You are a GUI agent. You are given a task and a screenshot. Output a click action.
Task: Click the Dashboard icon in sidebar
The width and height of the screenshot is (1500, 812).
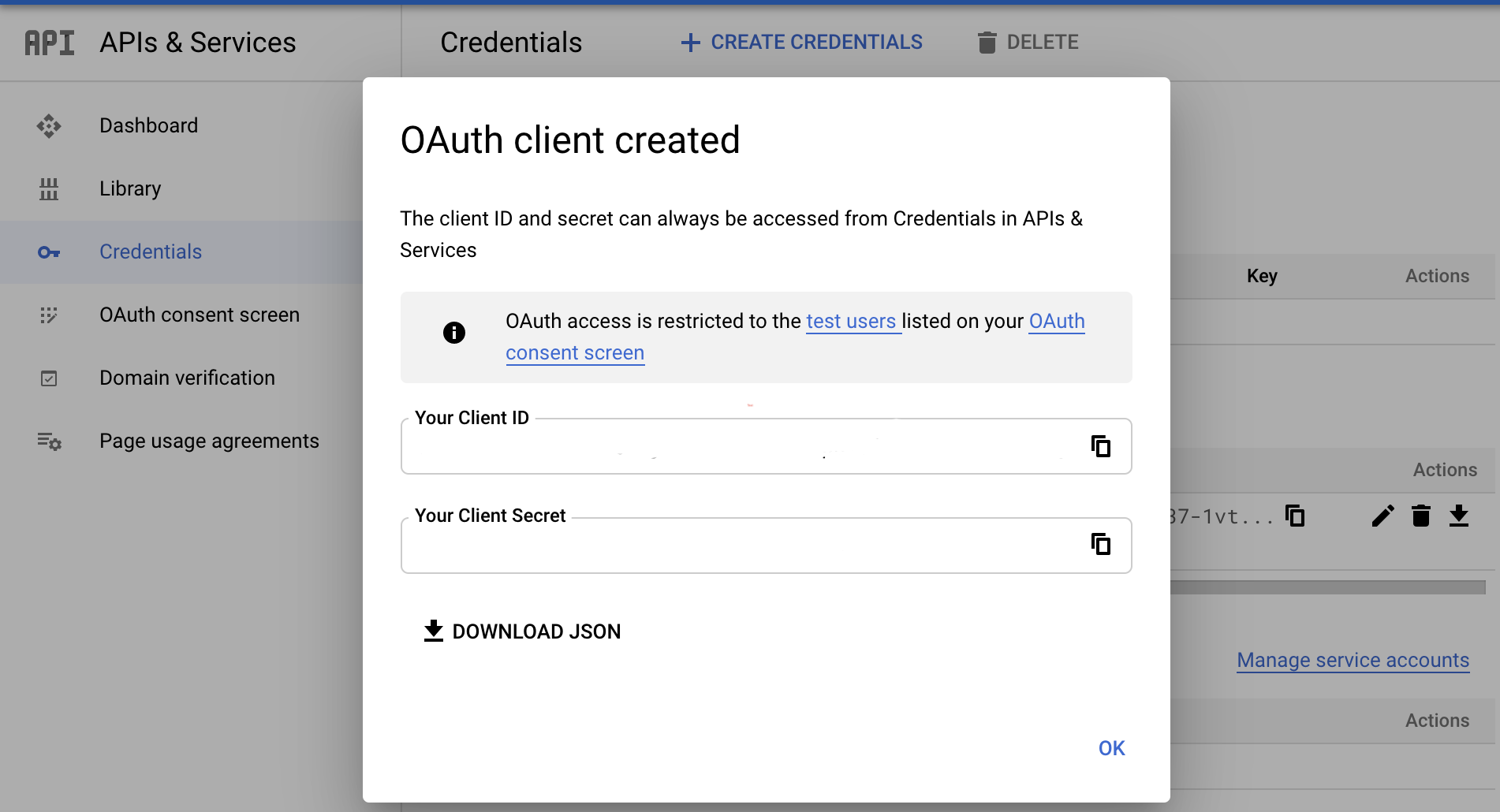pos(49,126)
